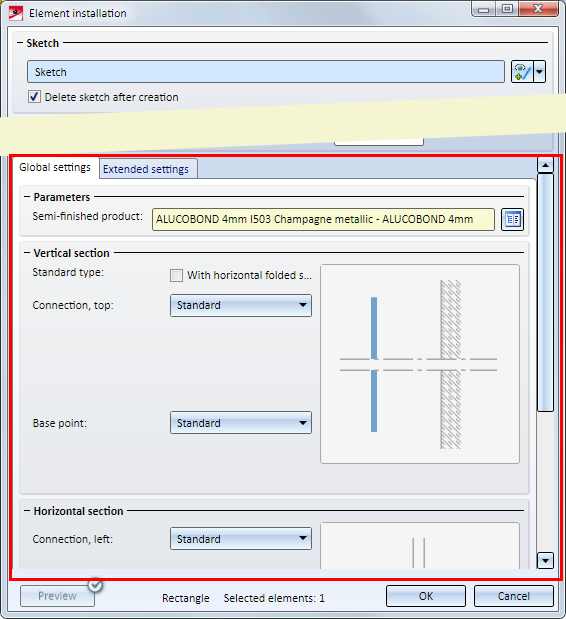The width and height of the screenshot is (566, 619).
Task: Switch to Extended settings tab
Action: 146,169
